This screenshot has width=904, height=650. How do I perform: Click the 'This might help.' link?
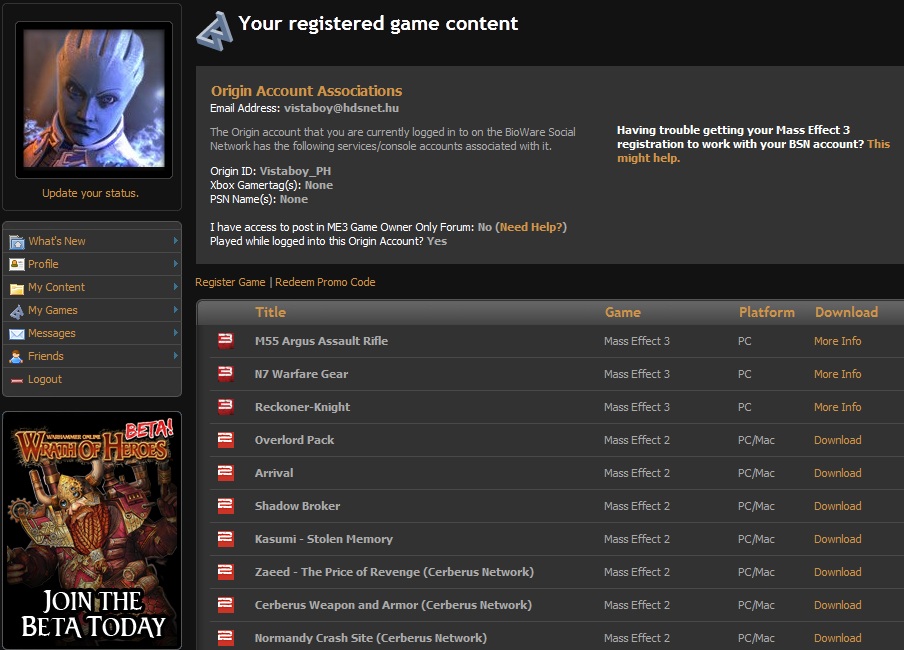pyautogui.click(x=754, y=151)
